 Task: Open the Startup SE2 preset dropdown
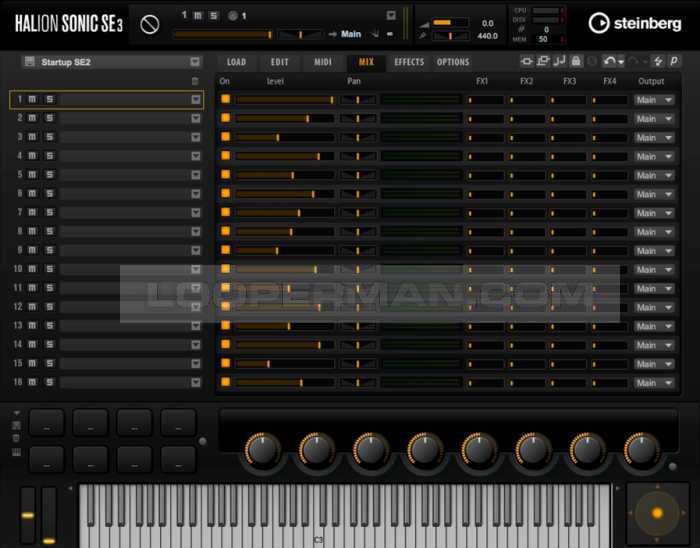tap(195, 62)
